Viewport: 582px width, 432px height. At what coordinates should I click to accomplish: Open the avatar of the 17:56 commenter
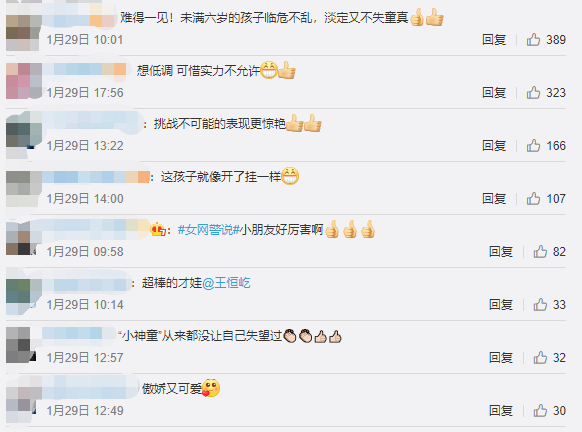click(x=24, y=81)
